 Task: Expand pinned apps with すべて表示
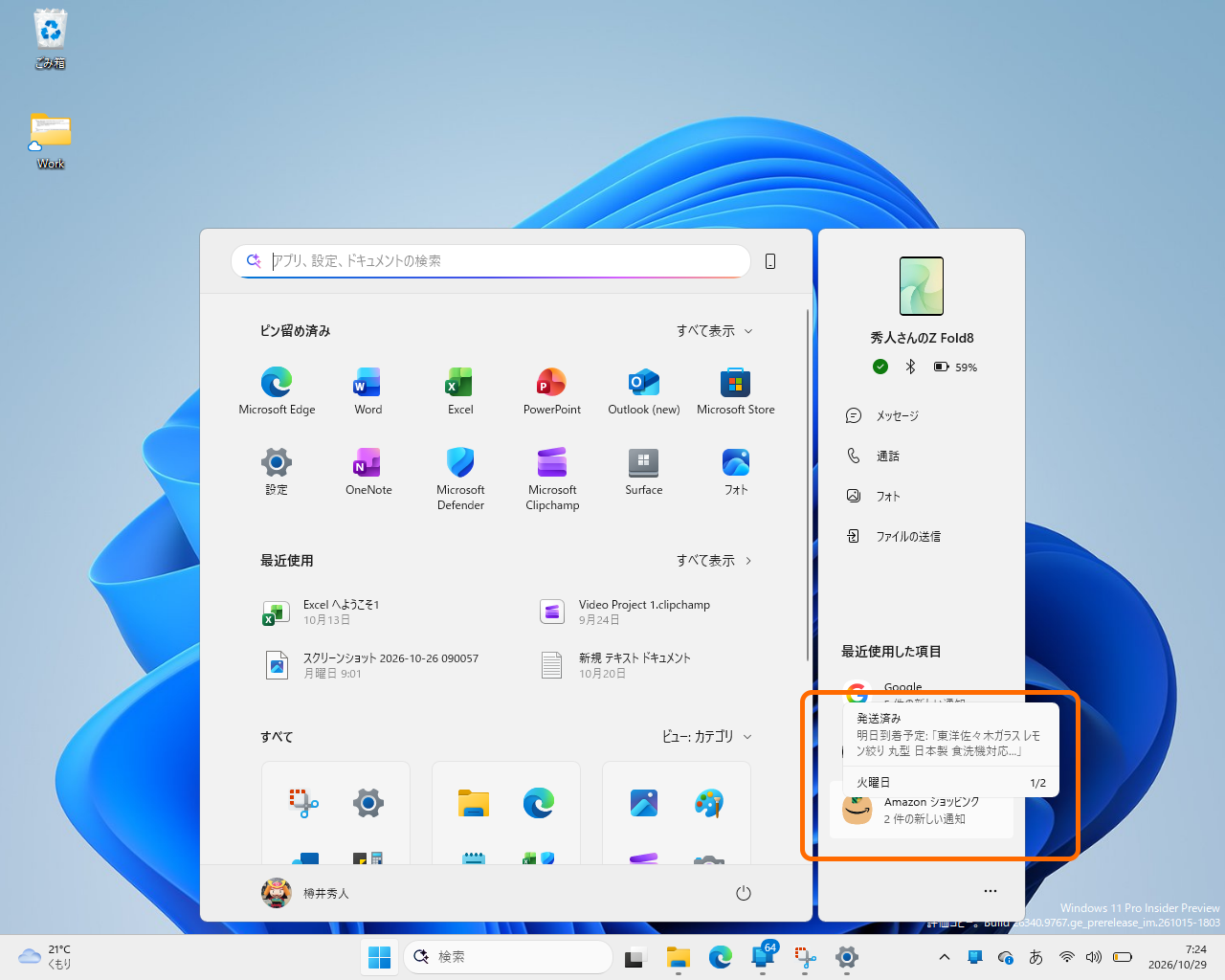tap(715, 331)
